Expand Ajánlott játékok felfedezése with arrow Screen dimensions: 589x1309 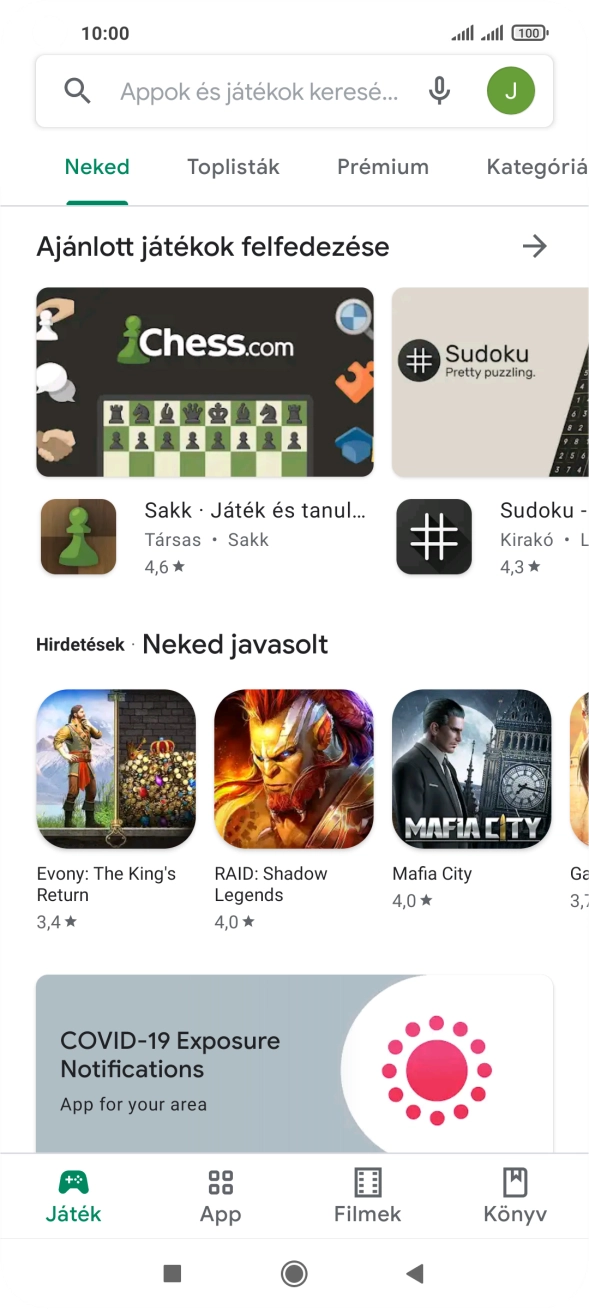pos(535,246)
